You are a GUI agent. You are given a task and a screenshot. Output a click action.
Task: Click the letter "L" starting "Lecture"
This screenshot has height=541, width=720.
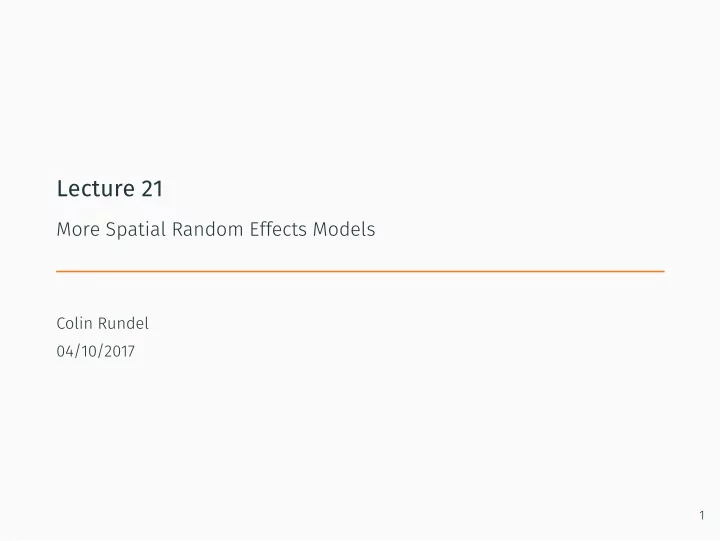(x=62, y=188)
